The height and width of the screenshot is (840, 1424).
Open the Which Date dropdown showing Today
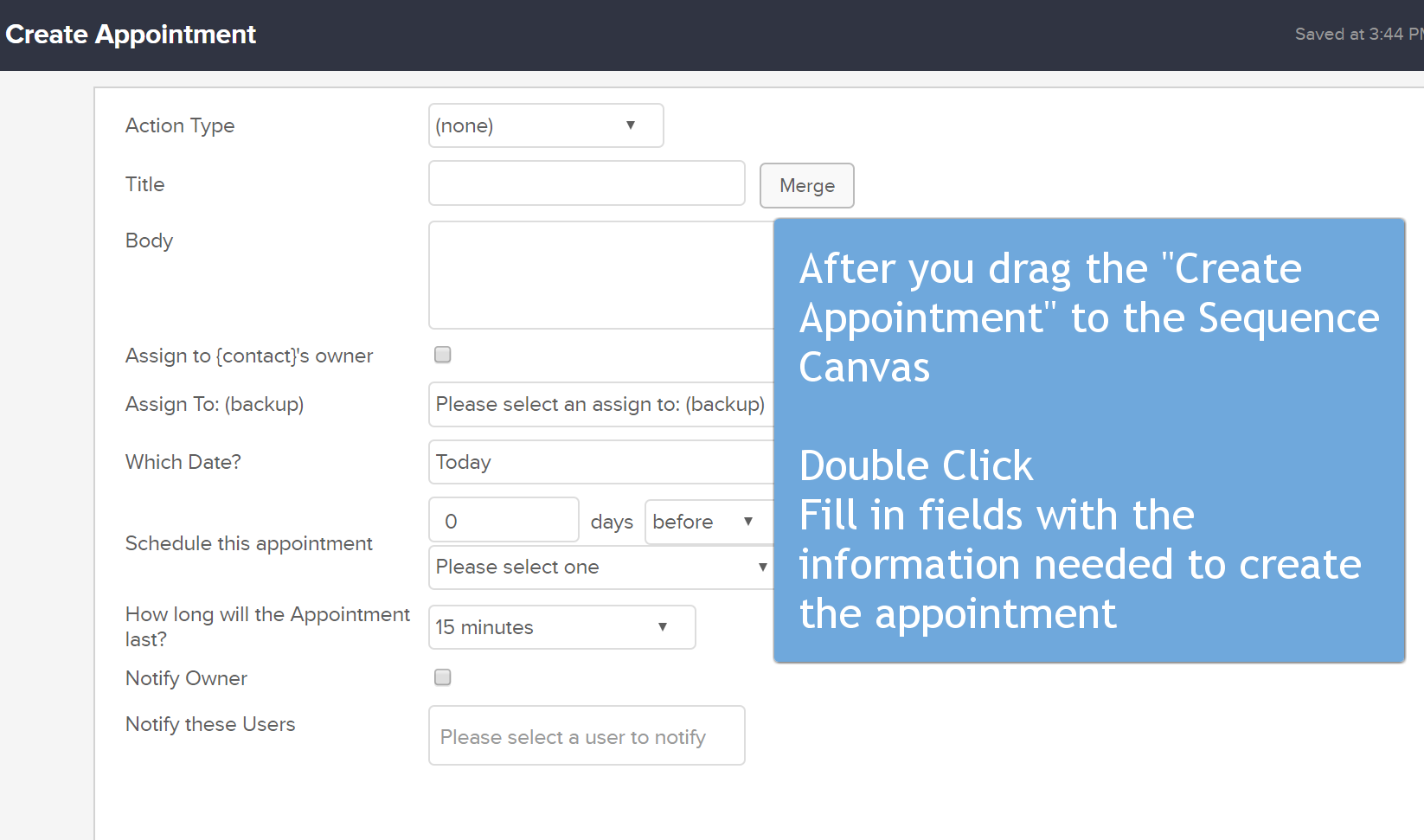601,462
